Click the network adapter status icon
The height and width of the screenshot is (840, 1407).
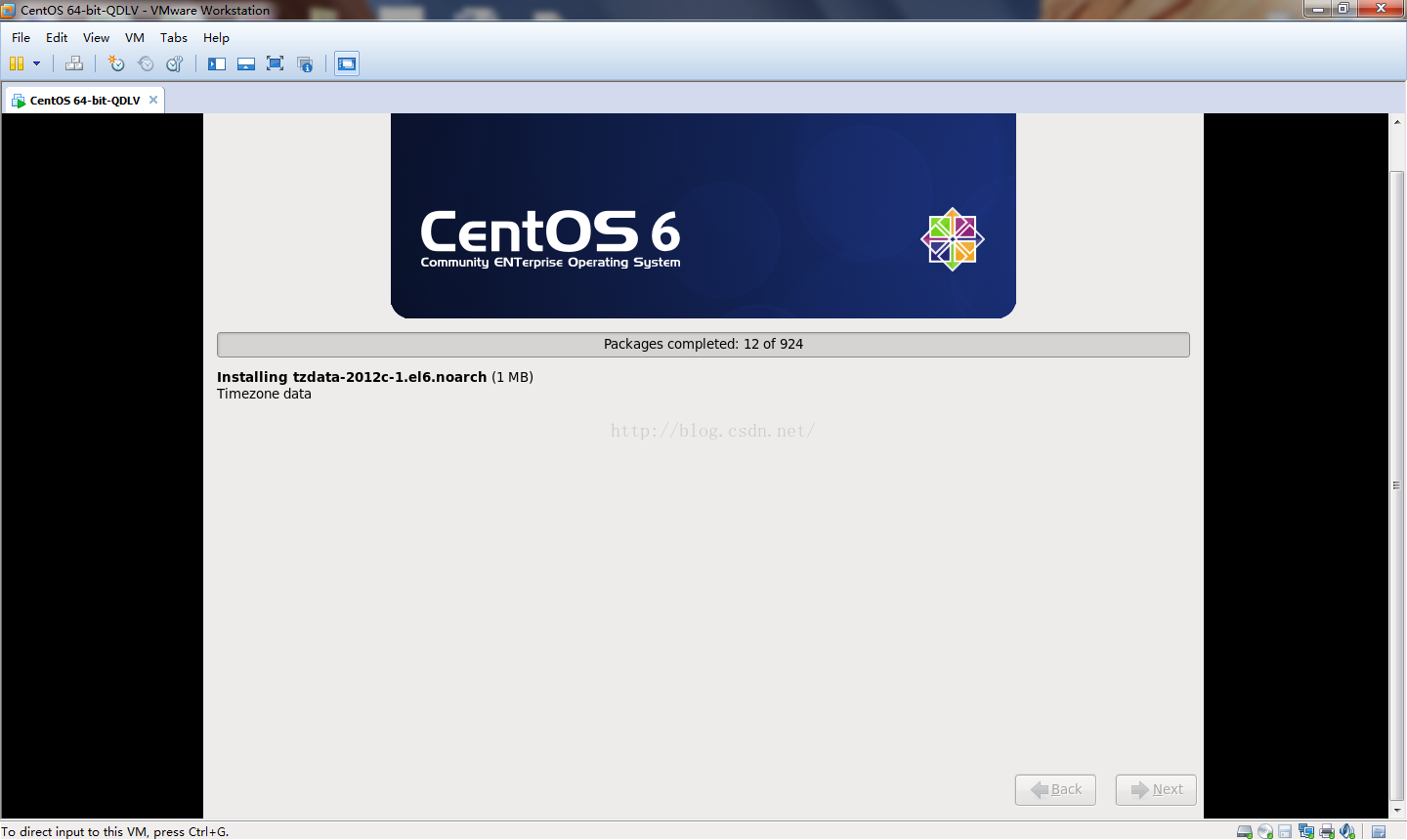(x=1306, y=831)
